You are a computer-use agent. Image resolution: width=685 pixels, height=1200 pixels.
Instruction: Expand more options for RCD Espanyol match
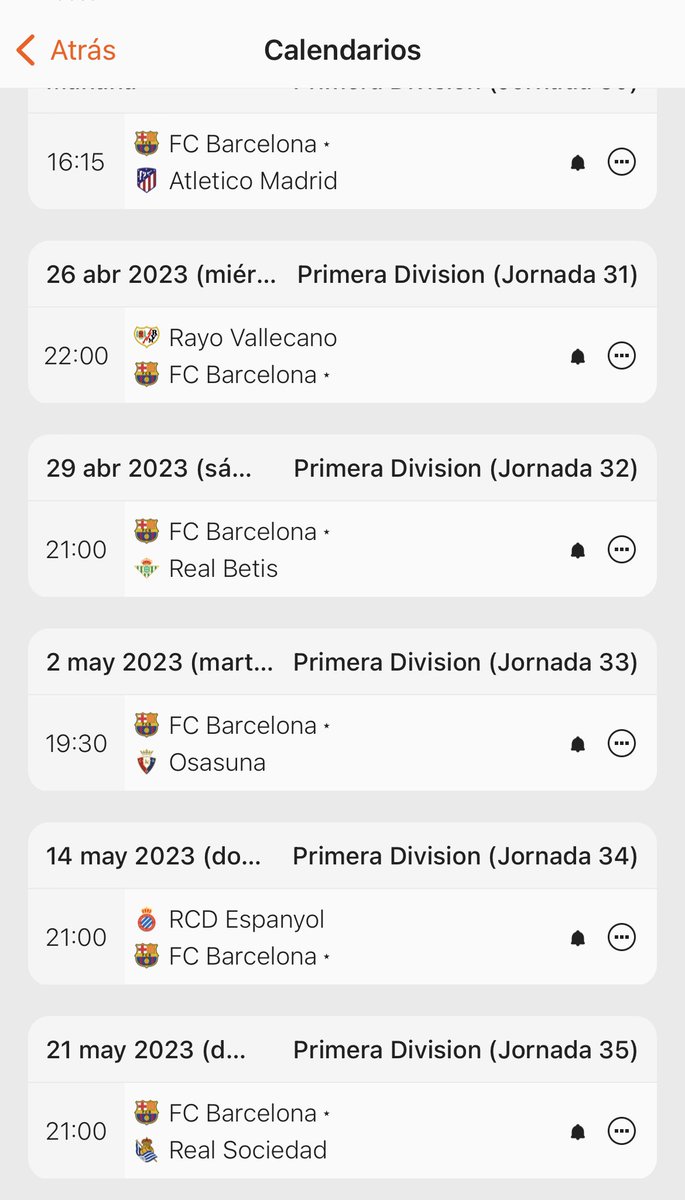click(622, 938)
